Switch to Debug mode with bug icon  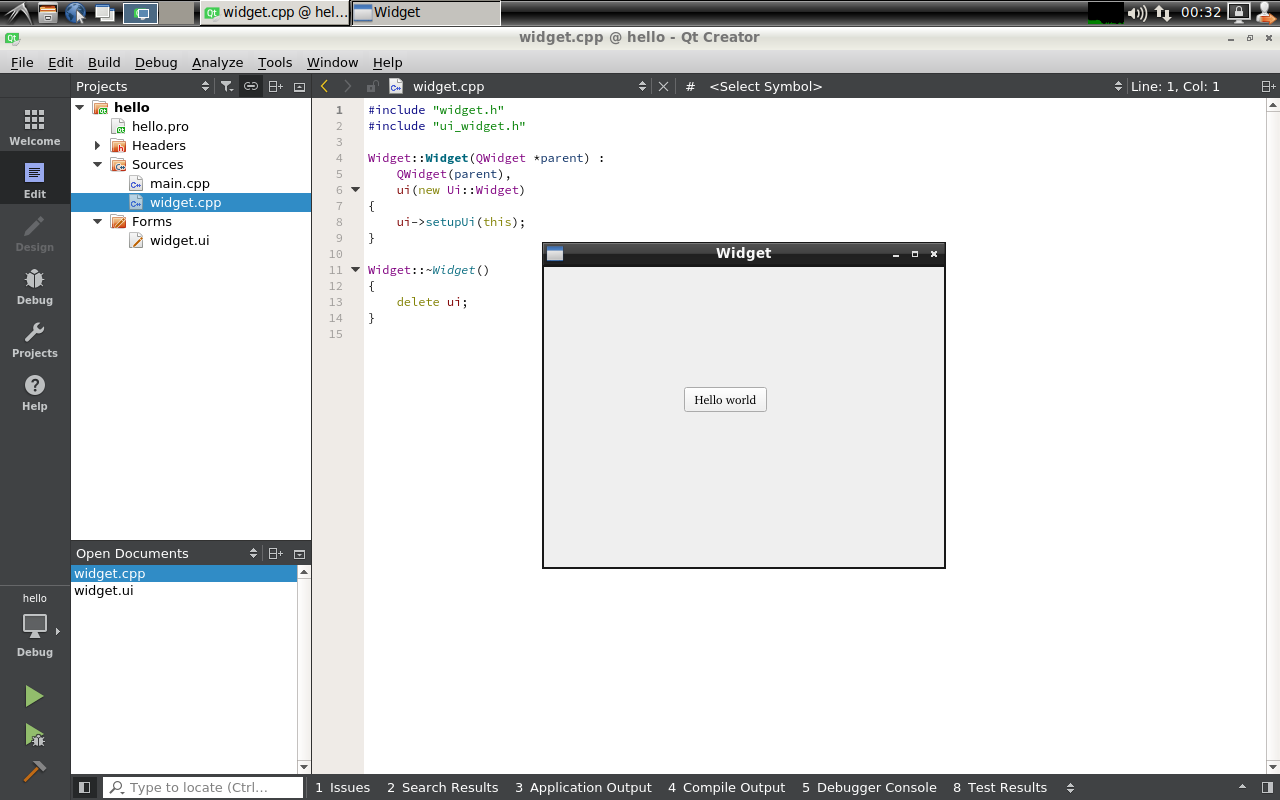click(35, 286)
